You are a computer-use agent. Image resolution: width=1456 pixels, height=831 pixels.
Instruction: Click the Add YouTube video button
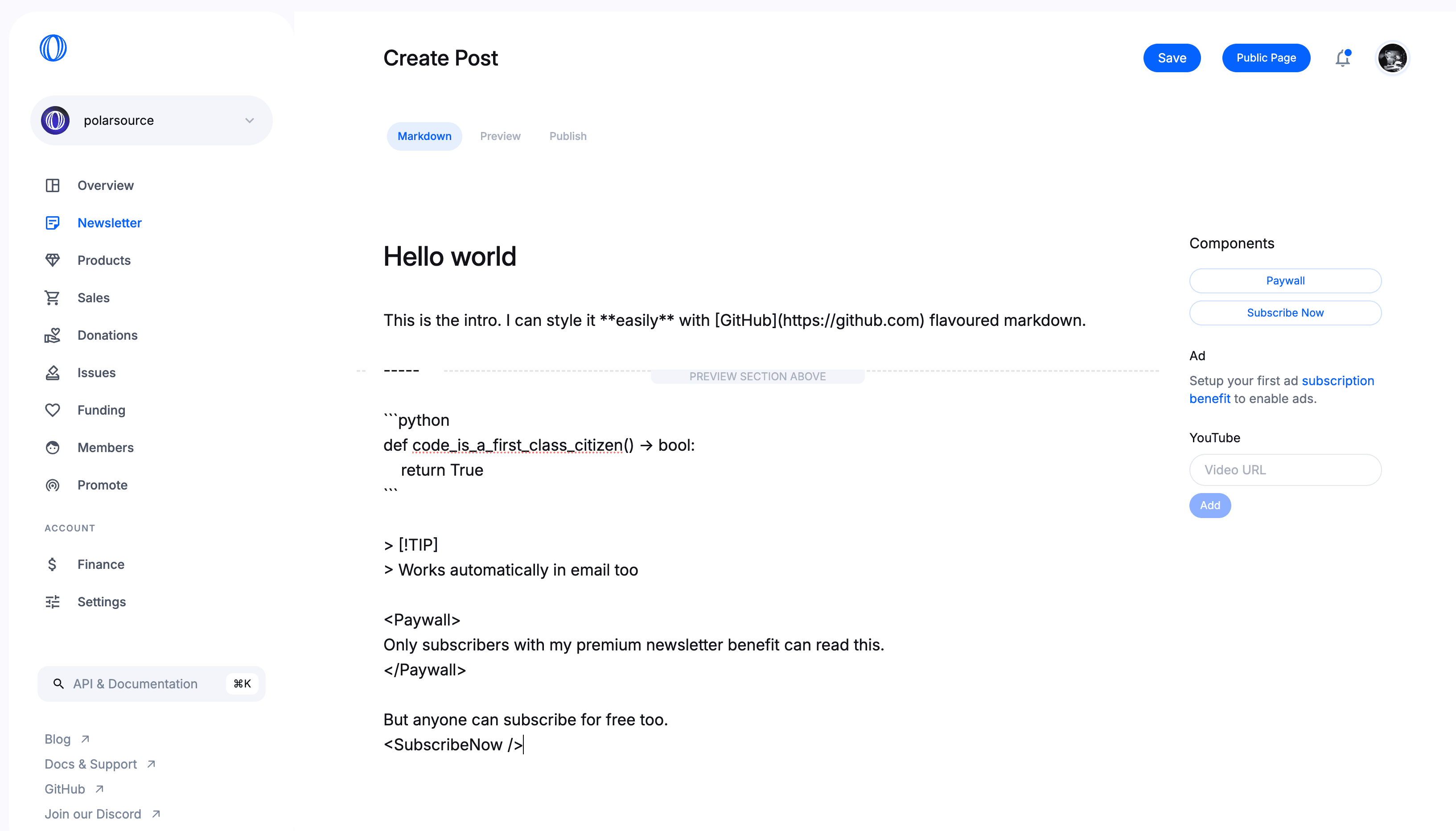pos(1209,505)
